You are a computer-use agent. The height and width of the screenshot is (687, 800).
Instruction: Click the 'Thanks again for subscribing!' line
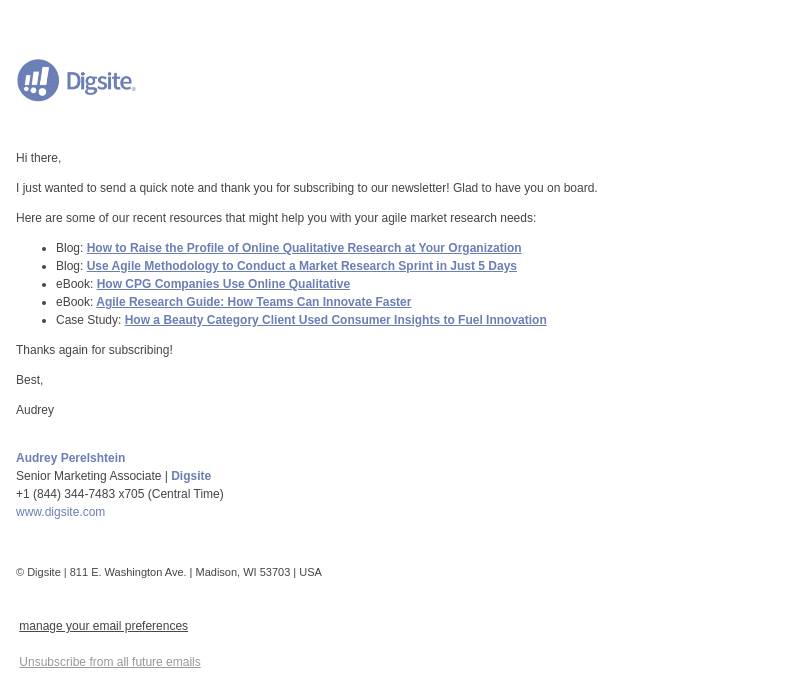coord(94,350)
